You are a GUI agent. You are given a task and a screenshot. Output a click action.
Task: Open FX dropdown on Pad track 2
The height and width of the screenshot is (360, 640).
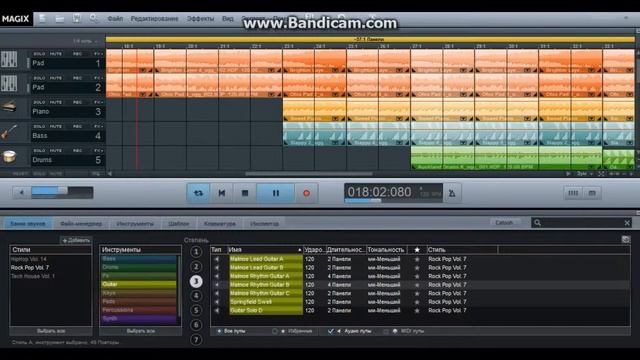98,78
